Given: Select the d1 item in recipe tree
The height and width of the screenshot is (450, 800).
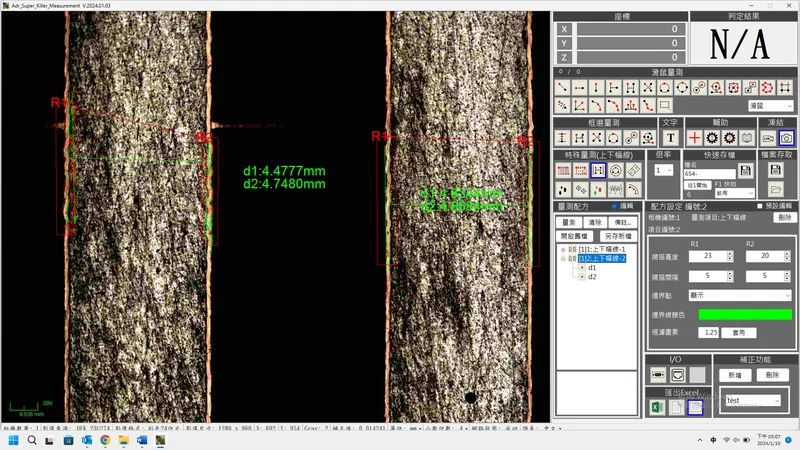Looking at the screenshot, I should click(x=592, y=268).
